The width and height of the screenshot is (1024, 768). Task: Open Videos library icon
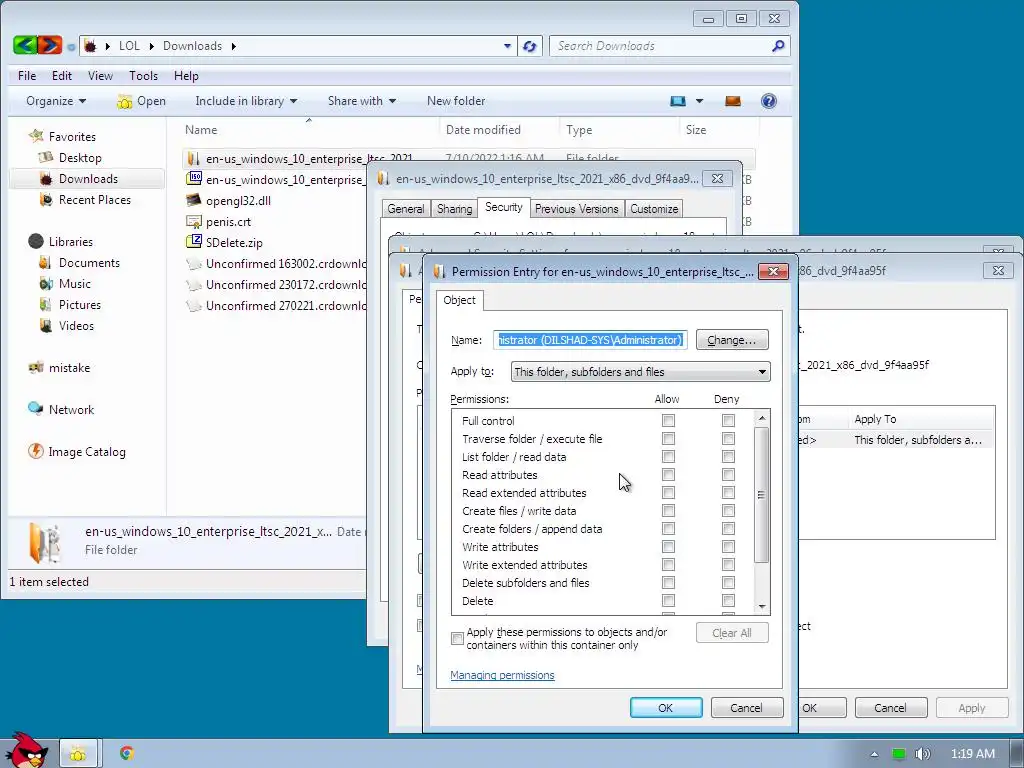[x=46, y=325]
